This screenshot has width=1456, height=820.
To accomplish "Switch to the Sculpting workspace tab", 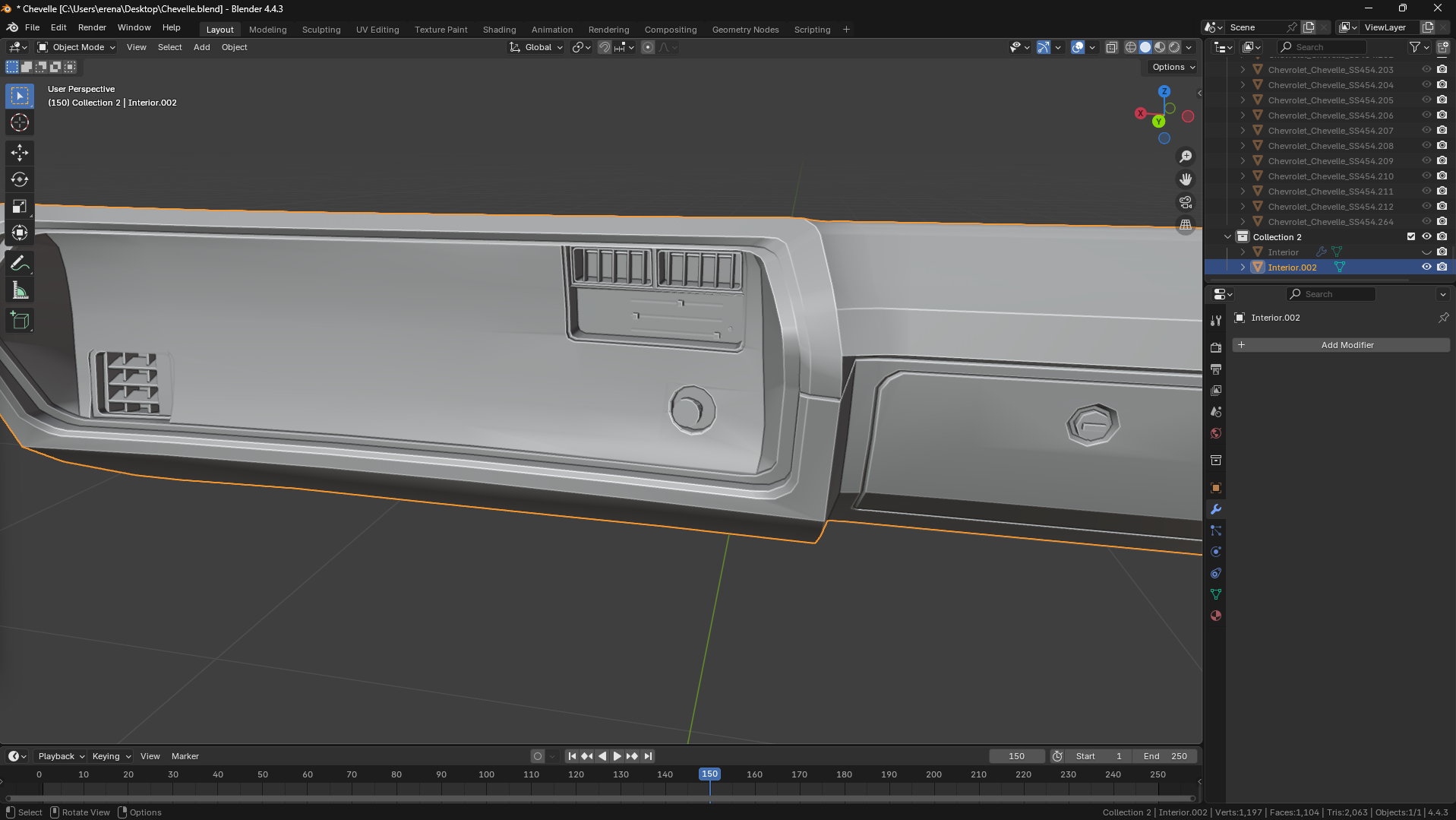I will pyautogui.click(x=321, y=30).
